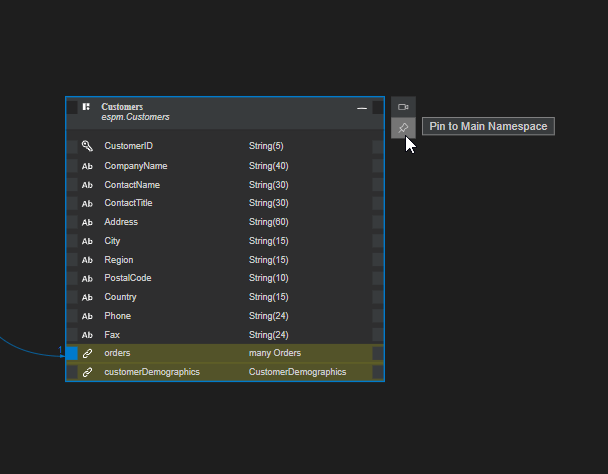This screenshot has width=608, height=474.
Task: Select the Customers entity title
Action: coord(122,107)
